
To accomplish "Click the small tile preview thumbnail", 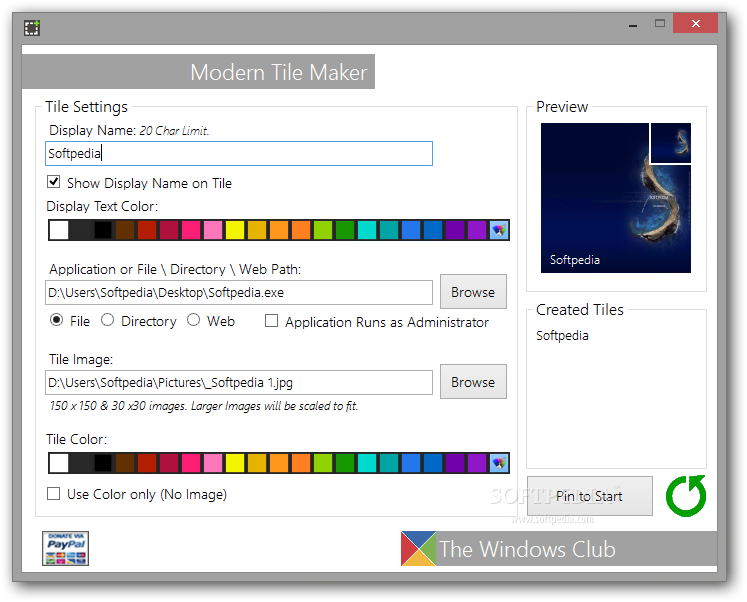I will point(671,143).
